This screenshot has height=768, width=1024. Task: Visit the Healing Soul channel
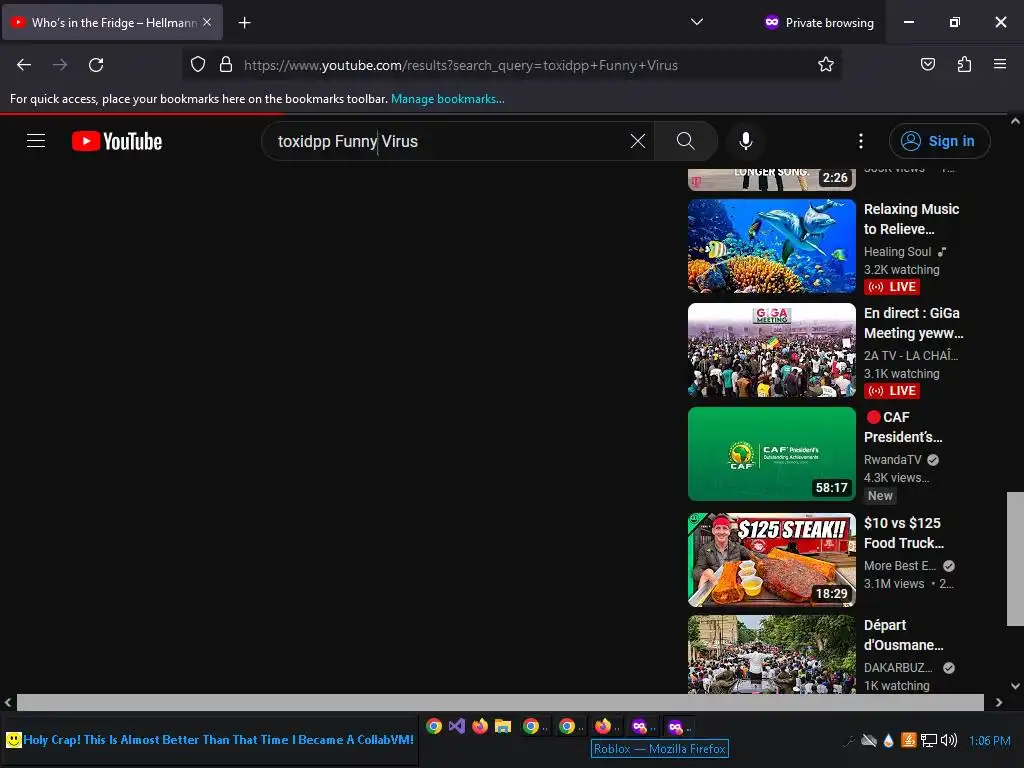(x=897, y=251)
